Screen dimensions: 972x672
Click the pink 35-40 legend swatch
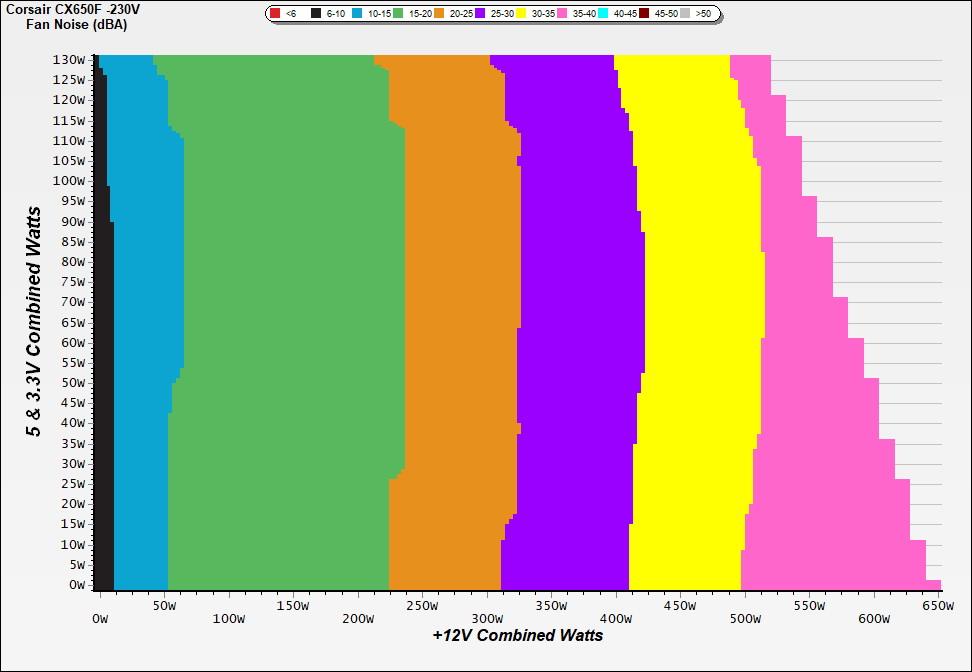(x=562, y=14)
